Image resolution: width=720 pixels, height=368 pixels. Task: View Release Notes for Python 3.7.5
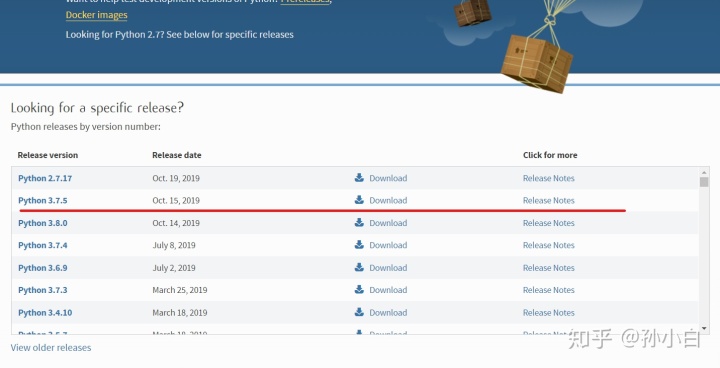coord(549,200)
